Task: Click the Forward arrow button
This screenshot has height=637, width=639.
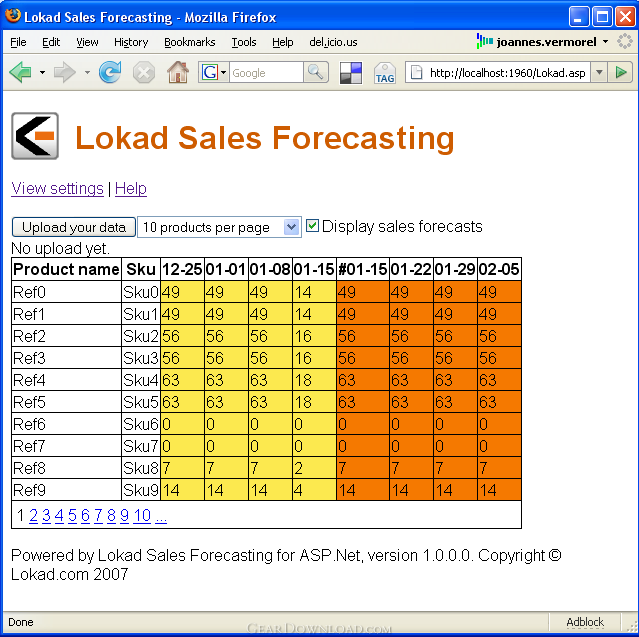Action: click(65, 73)
